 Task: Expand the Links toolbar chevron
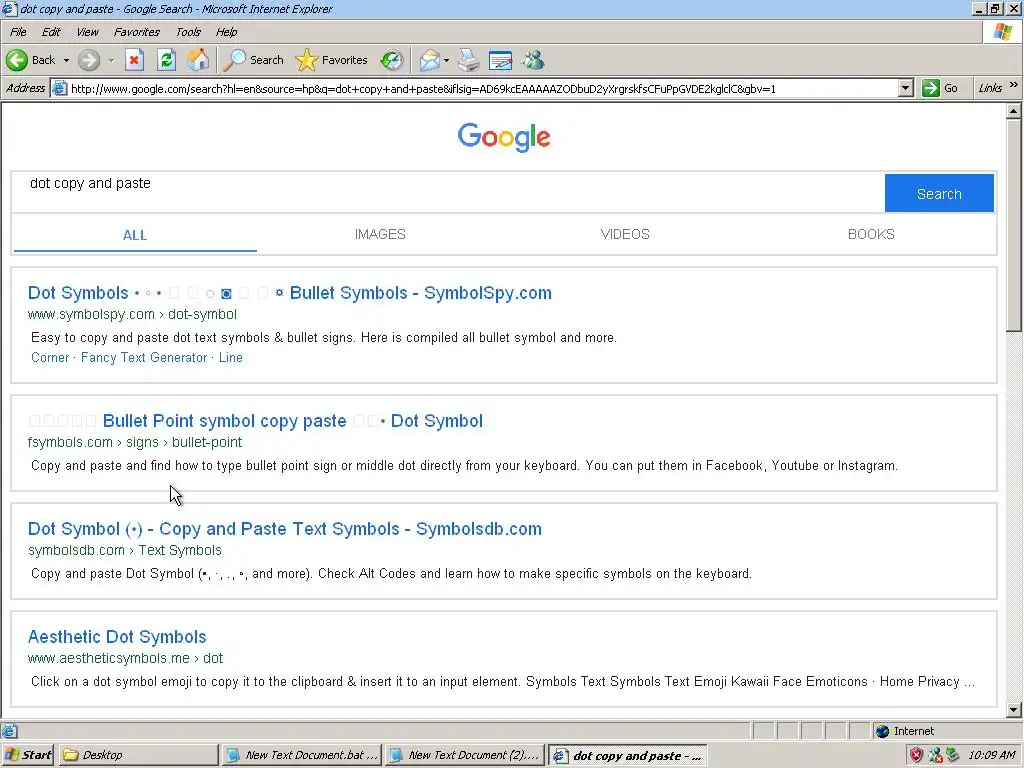1014,86
